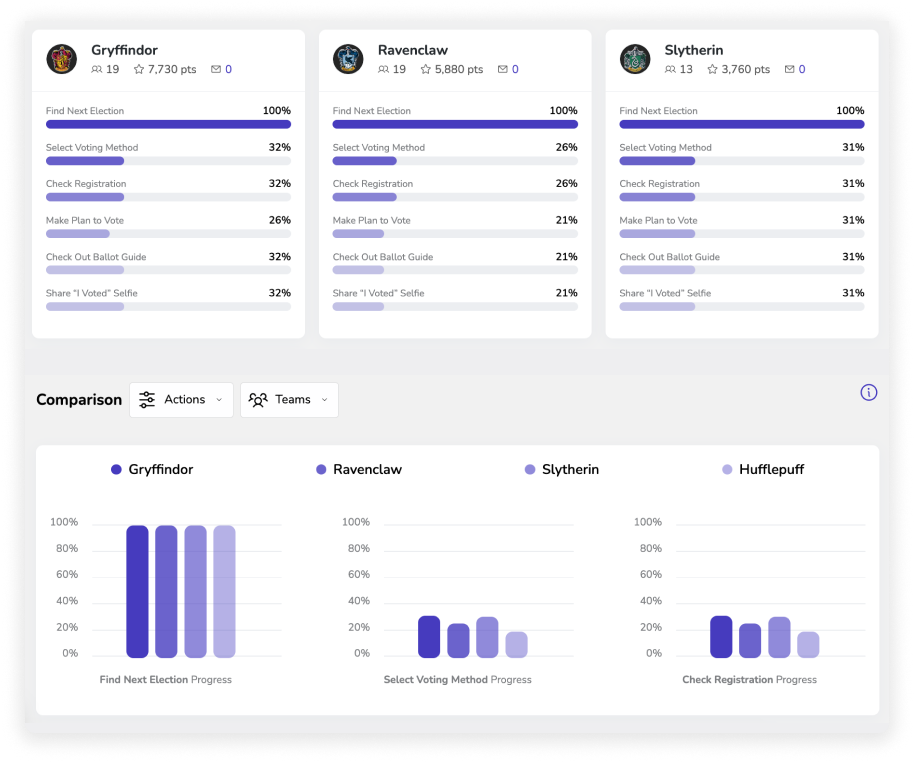
Task: Click Gryffindor Make Plan to Vote 26% value
Action: click(280, 220)
